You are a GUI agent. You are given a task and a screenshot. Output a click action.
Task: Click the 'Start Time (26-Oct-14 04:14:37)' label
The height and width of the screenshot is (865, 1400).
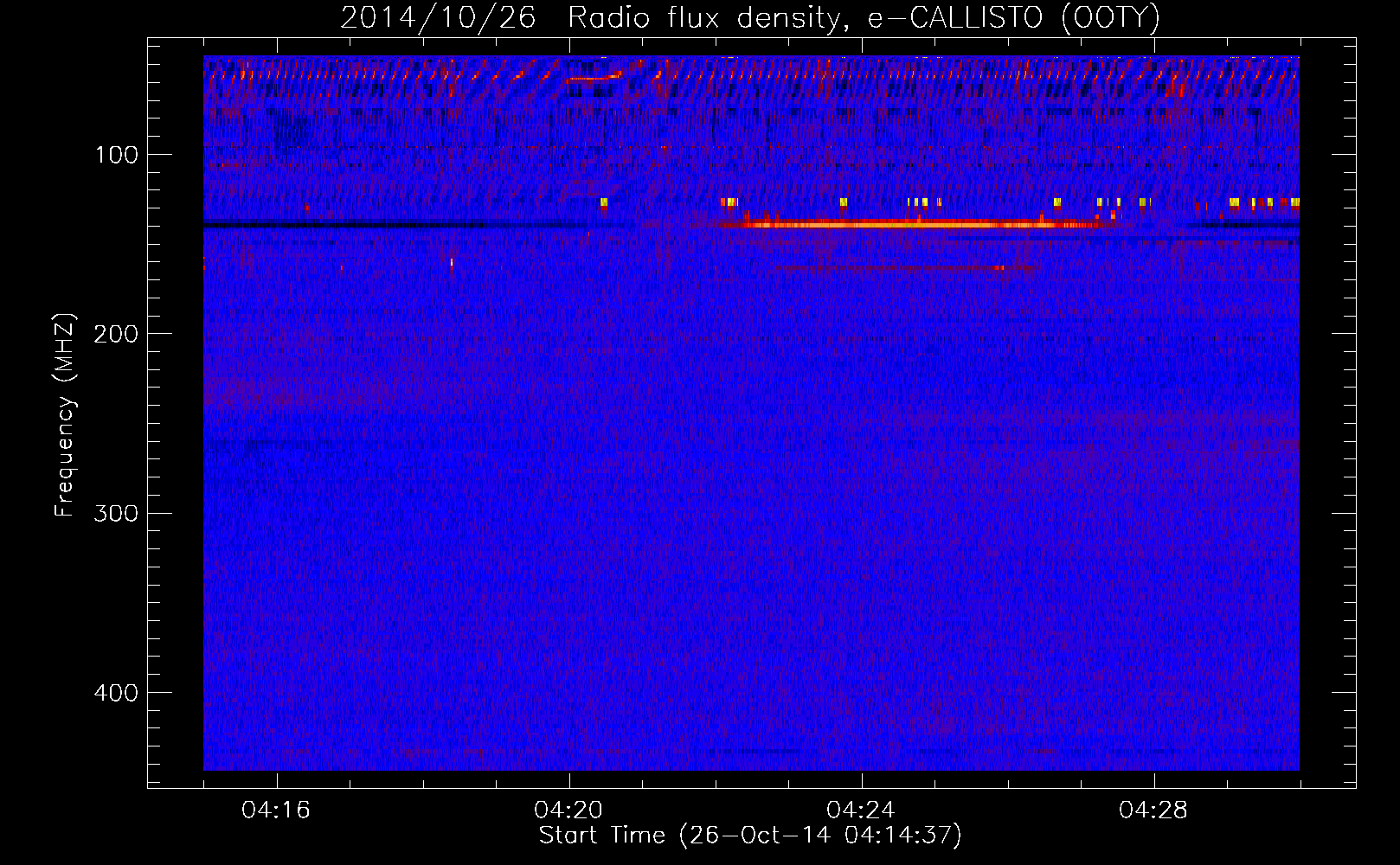pos(750,836)
